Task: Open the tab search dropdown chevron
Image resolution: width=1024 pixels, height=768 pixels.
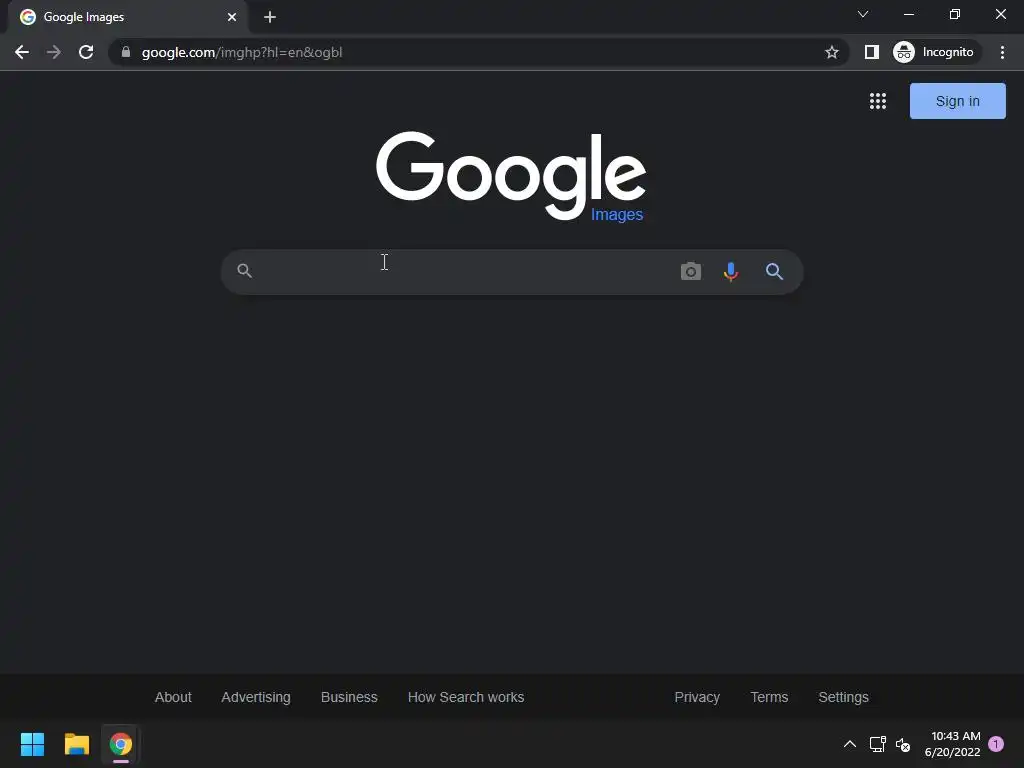Action: [x=863, y=14]
